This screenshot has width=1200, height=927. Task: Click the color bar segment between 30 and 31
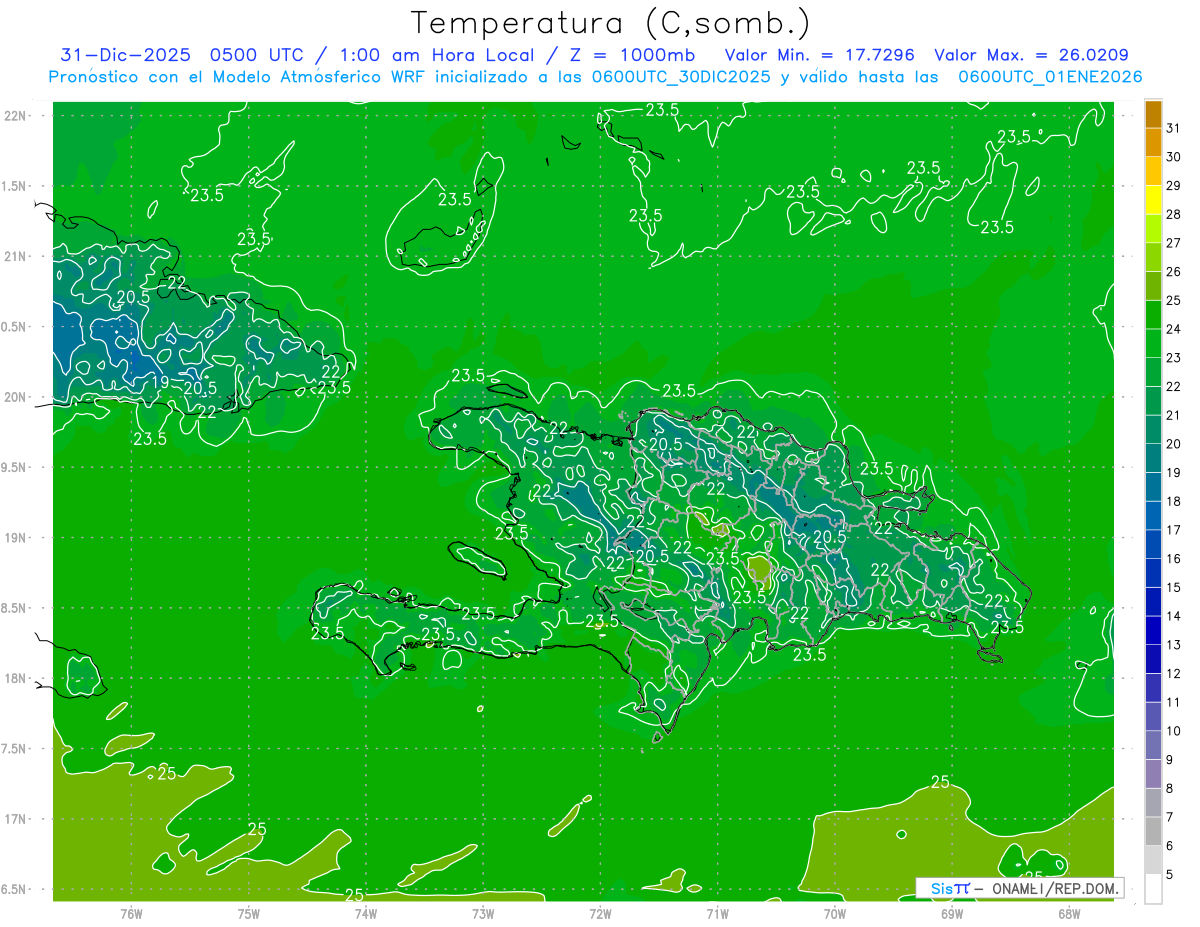pos(1153,143)
